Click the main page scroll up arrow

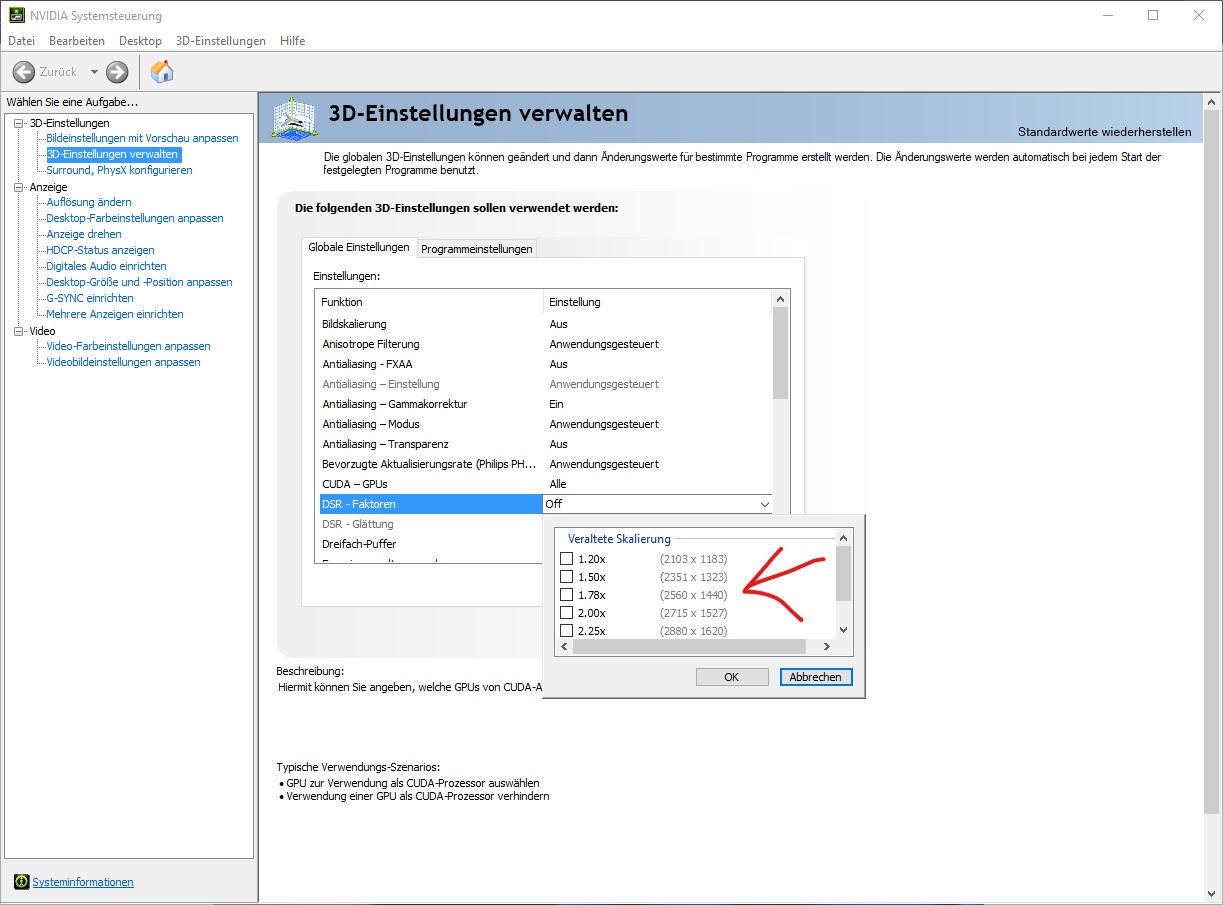click(1212, 101)
